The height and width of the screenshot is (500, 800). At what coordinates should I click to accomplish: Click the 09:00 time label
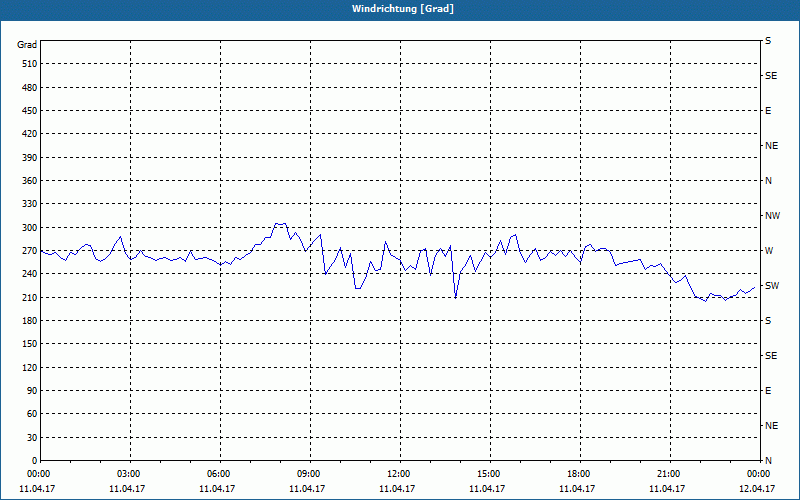[x=310, y=474]
